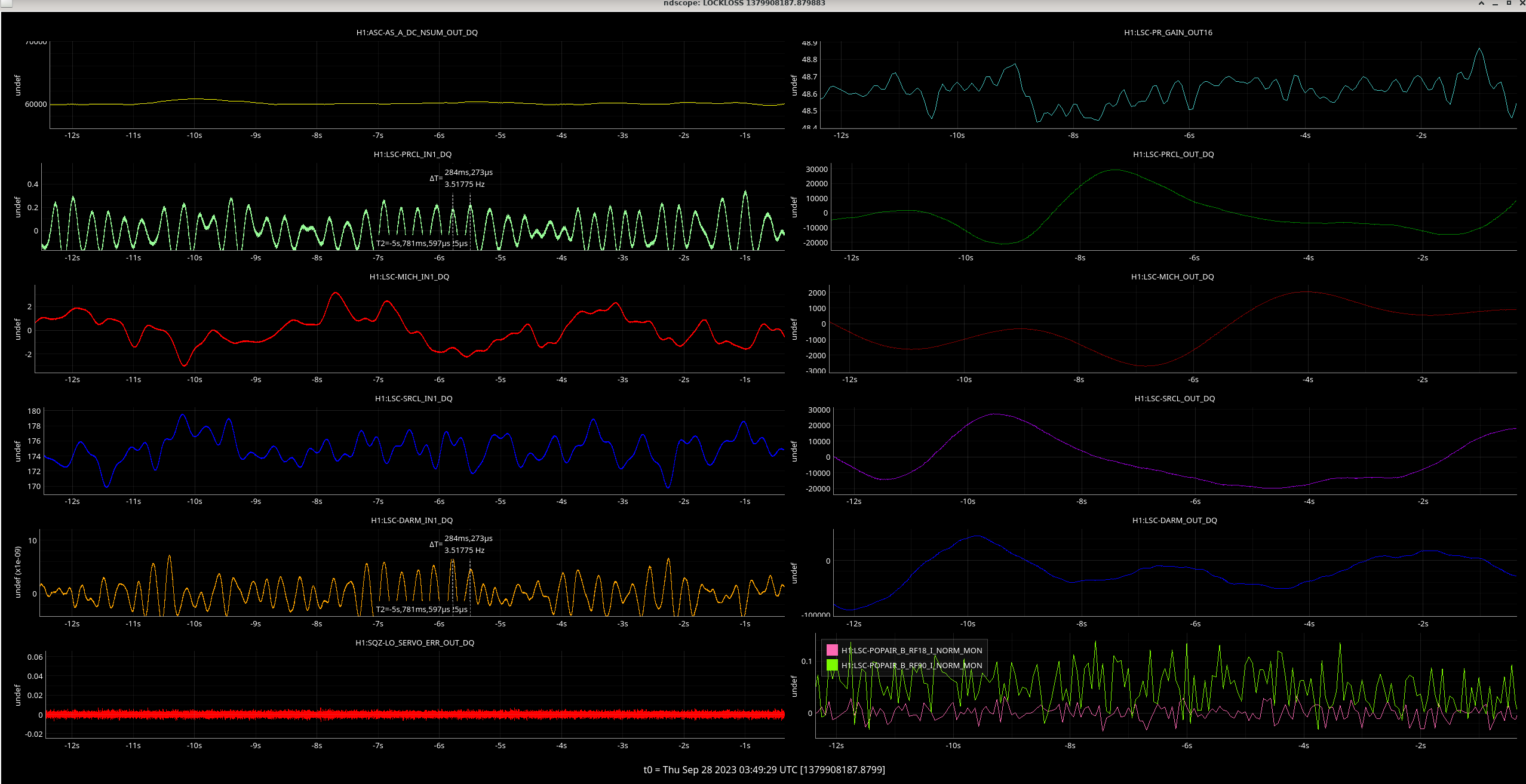Maximize the ndscope window
Viewport: 1526px width, 784px height.
click(1509, 4)
